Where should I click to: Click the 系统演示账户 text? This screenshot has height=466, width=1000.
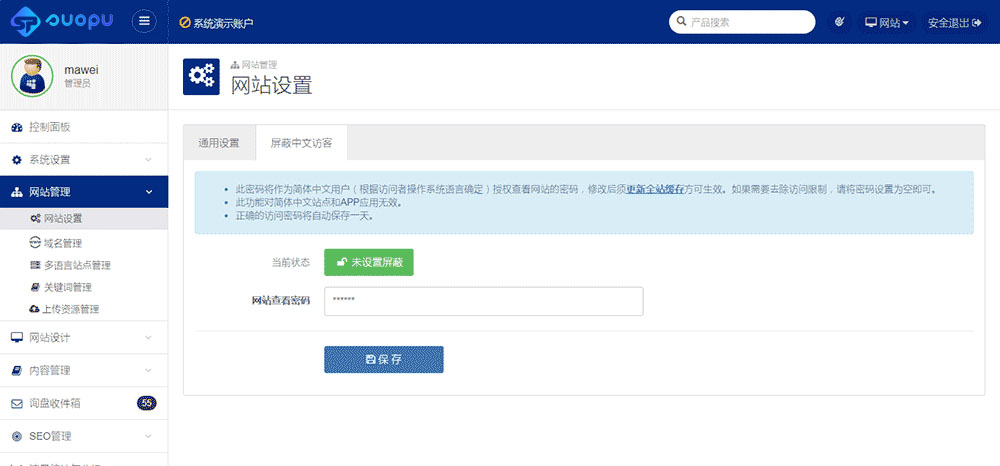(x=223, y=23)
